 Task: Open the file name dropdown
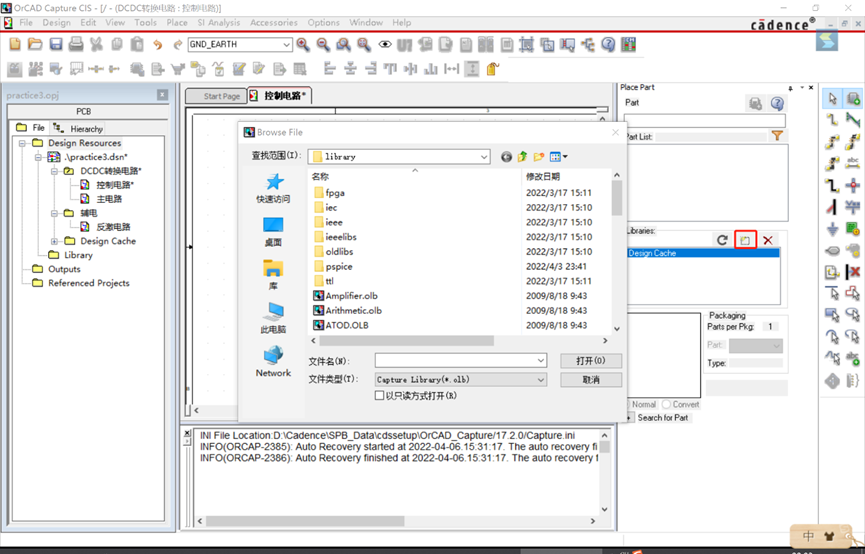[x=541, y=361]
